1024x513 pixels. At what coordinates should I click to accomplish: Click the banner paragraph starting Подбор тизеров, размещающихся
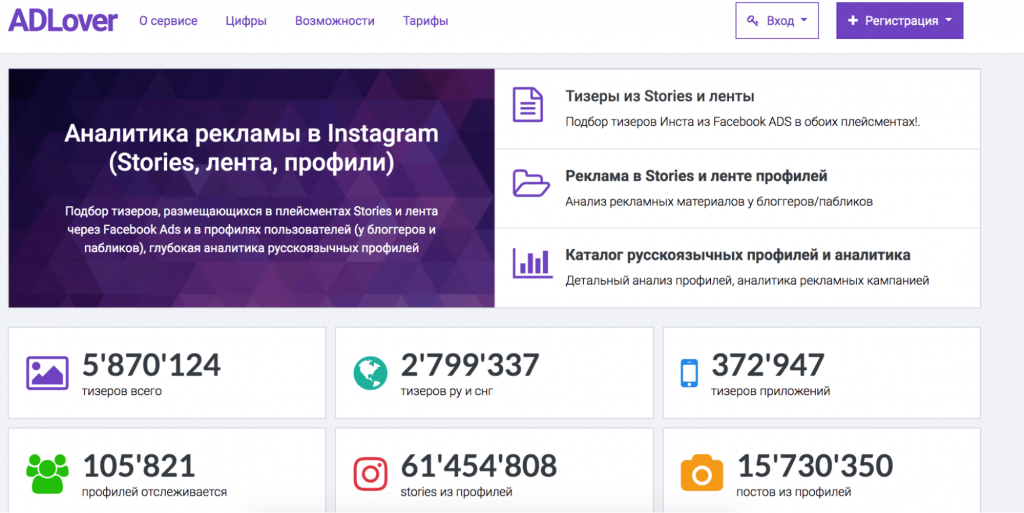tap(251, 230)
